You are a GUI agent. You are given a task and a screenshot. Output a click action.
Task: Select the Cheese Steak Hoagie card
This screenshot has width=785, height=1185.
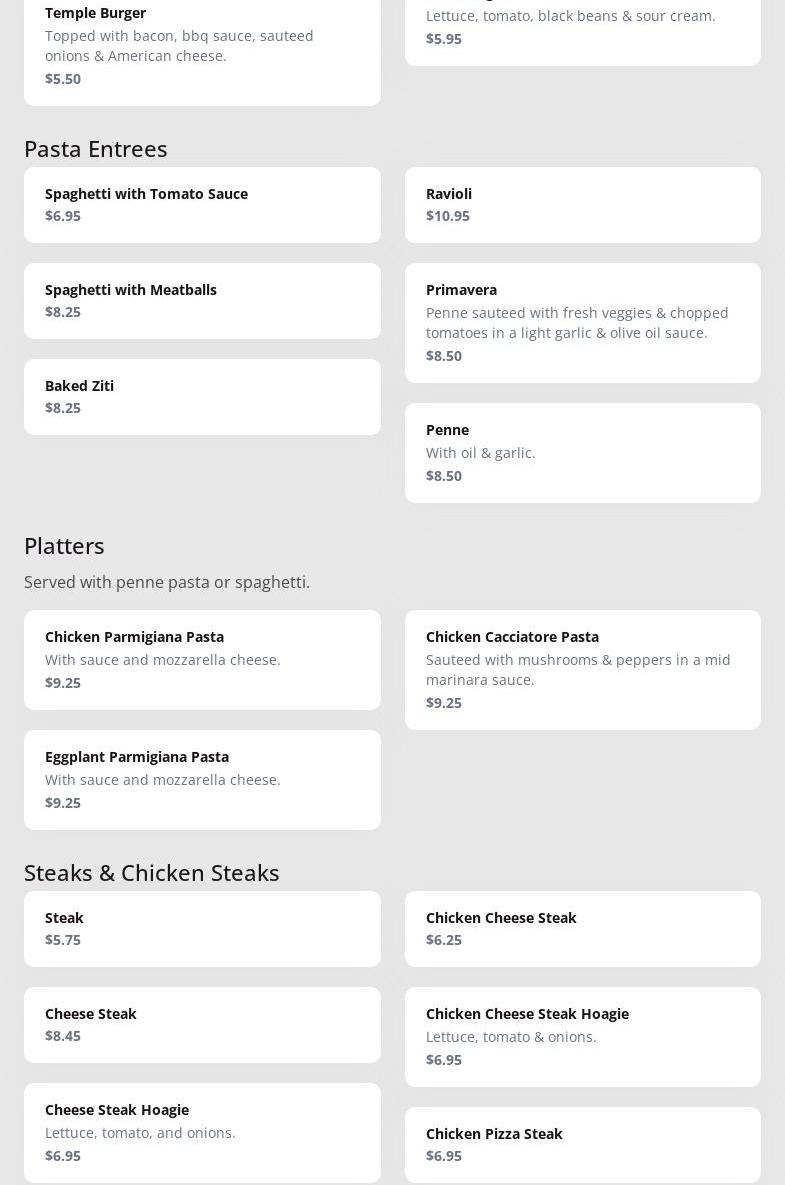pos(202,1132)
